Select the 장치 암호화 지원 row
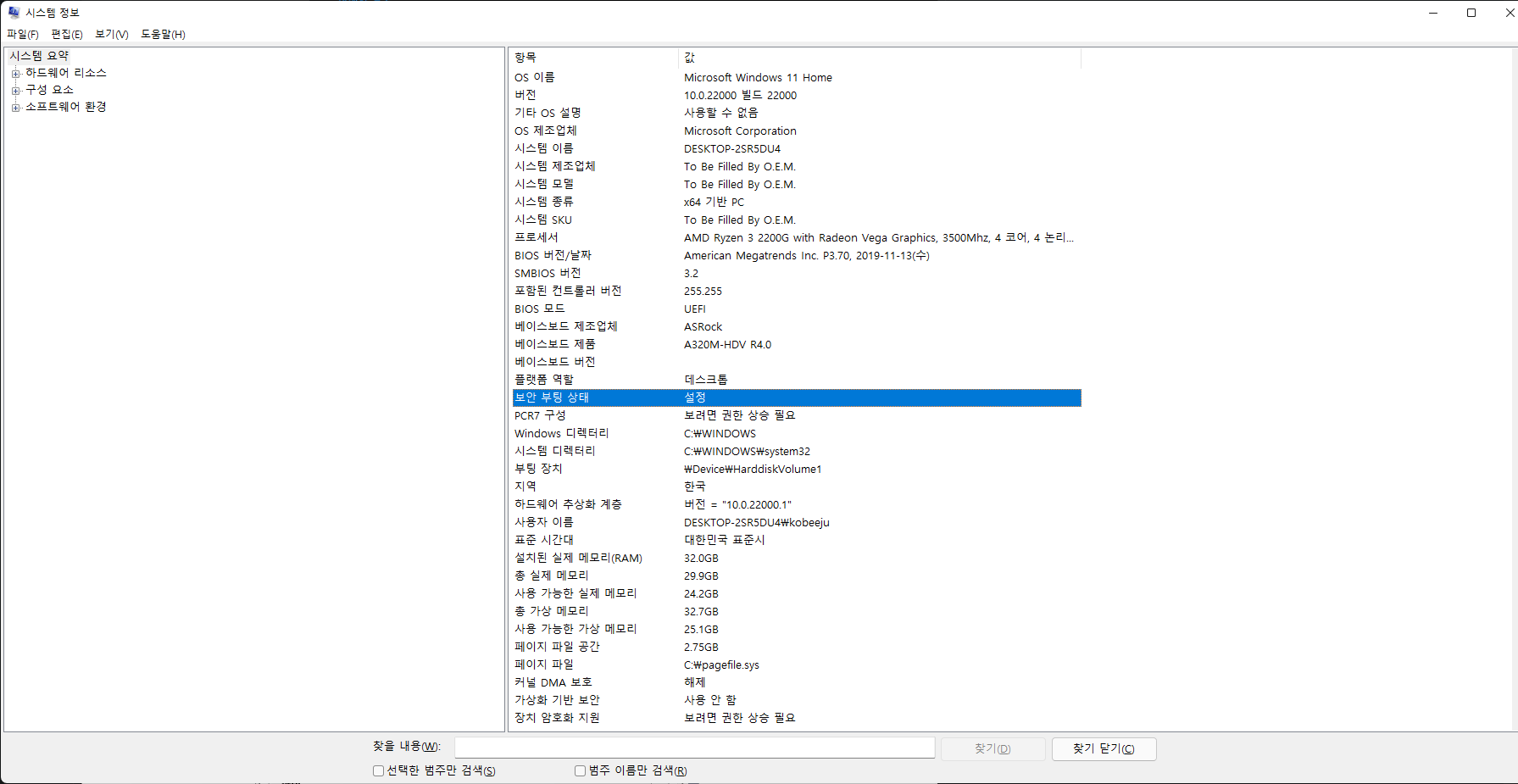 (797, 718)
